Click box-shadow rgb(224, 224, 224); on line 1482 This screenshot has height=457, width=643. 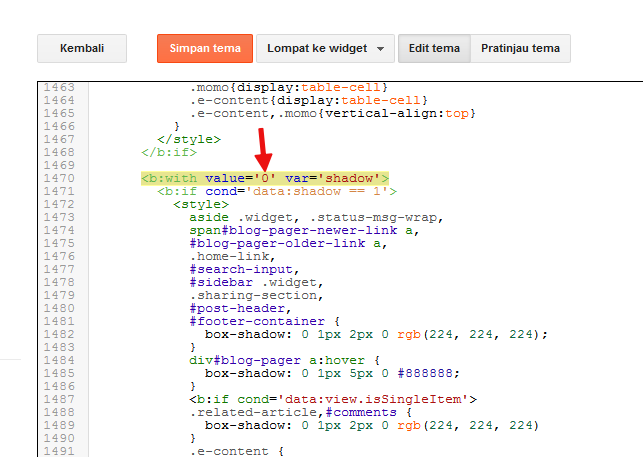pyautogui.click(x=376, y=334)
